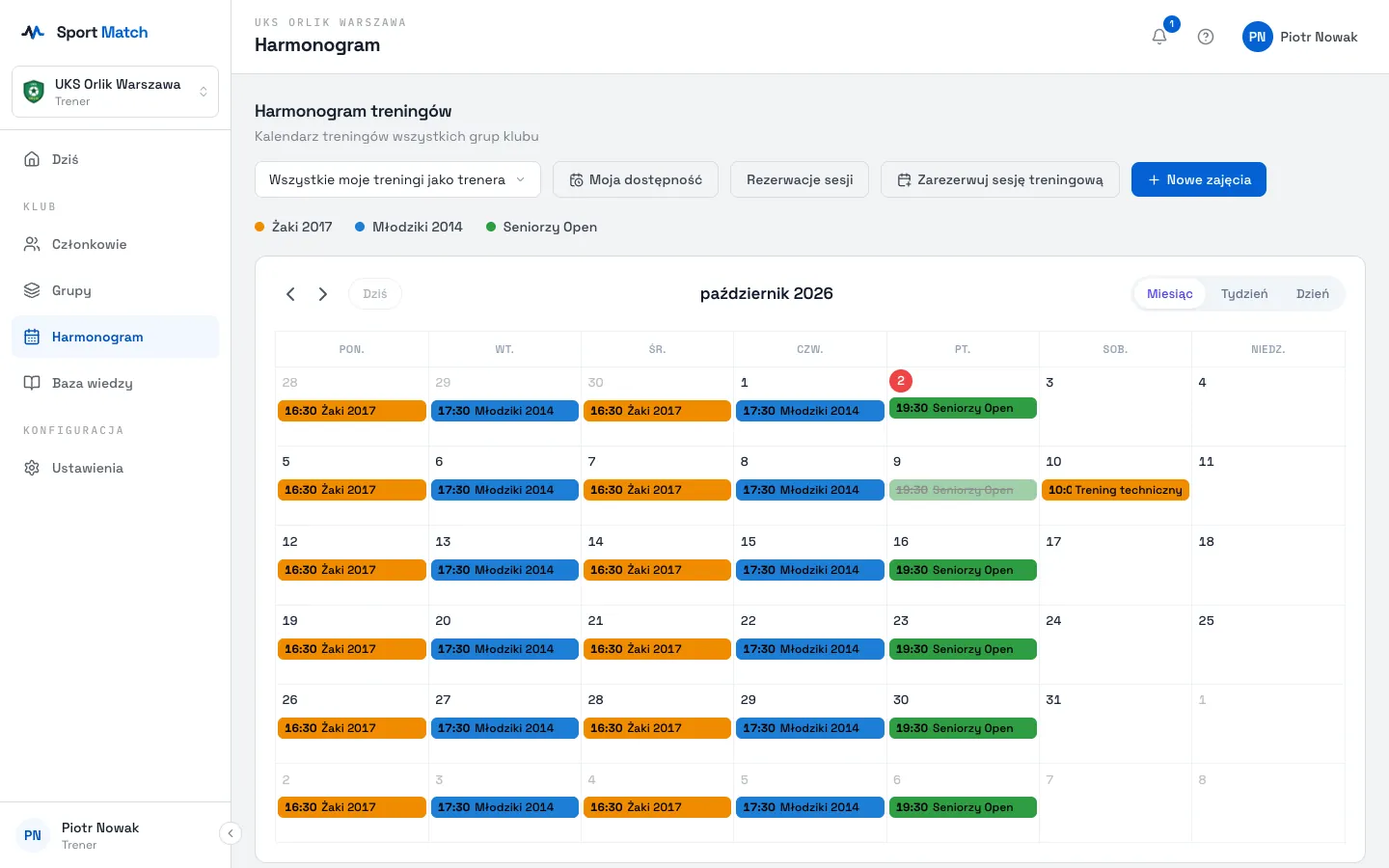Open the Seniorzy Open event on October 2
Viewport: 1389px width, 868px height.
(x=963, y=408)
